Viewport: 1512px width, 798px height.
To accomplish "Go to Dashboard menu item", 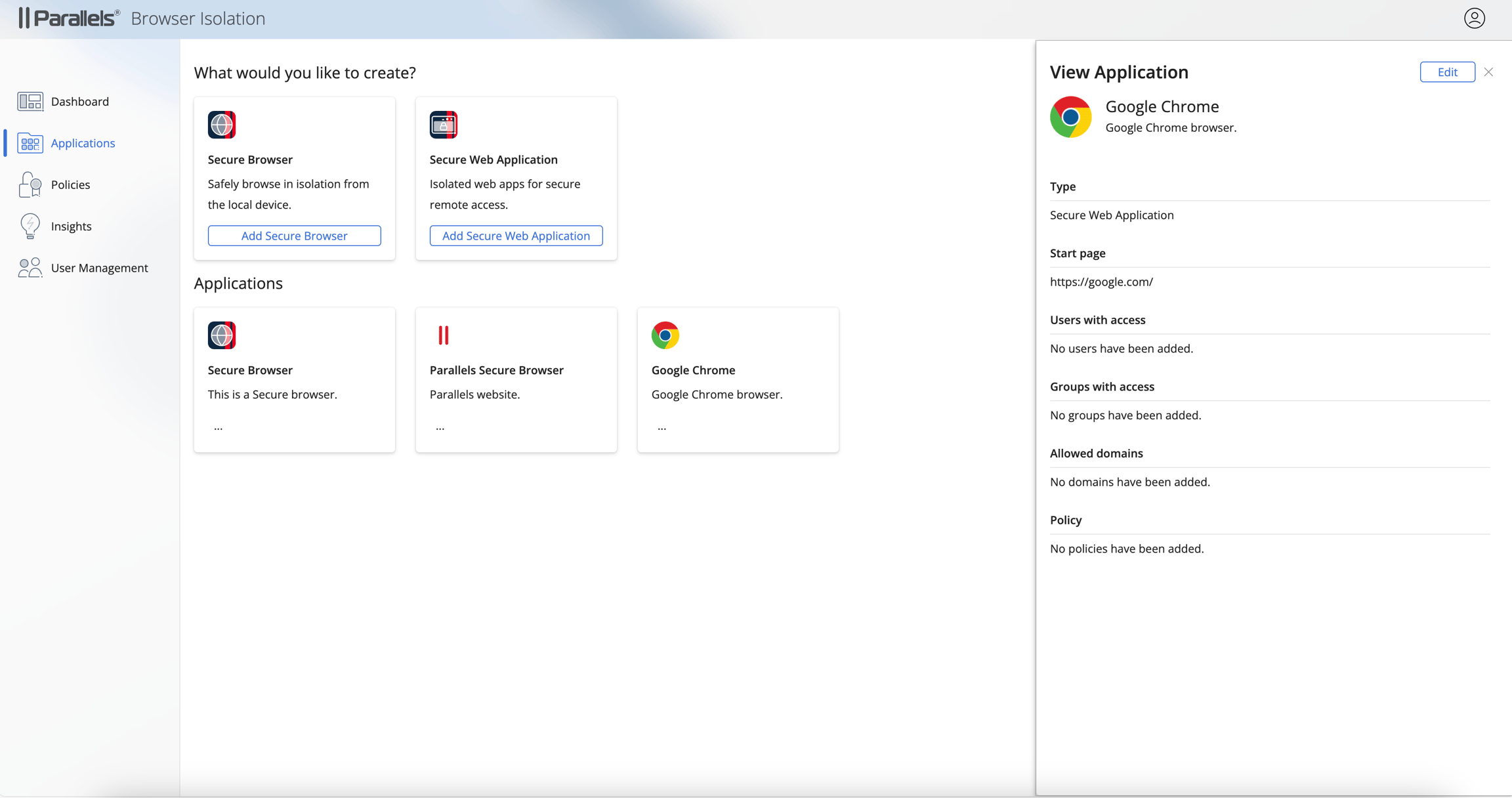I will coord(80,101).
